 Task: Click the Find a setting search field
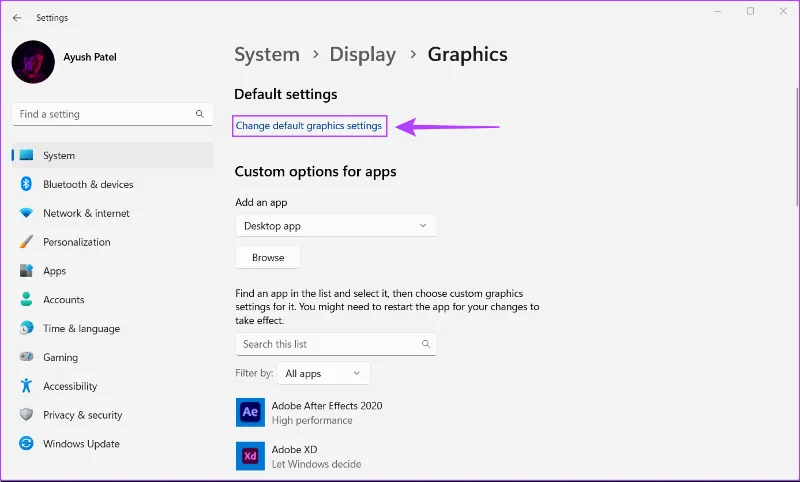click(x=112, y=114)
